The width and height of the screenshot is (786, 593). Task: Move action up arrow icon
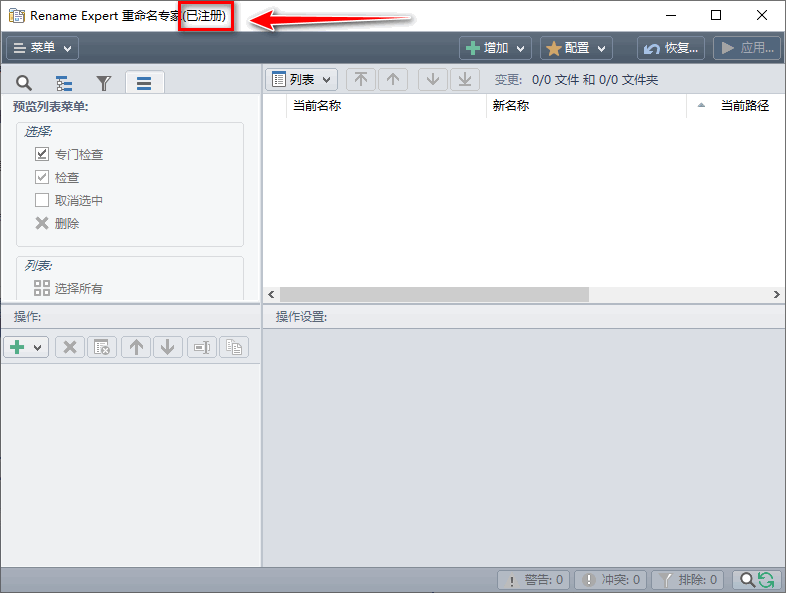pyautogui.click(x=136, y=347)
